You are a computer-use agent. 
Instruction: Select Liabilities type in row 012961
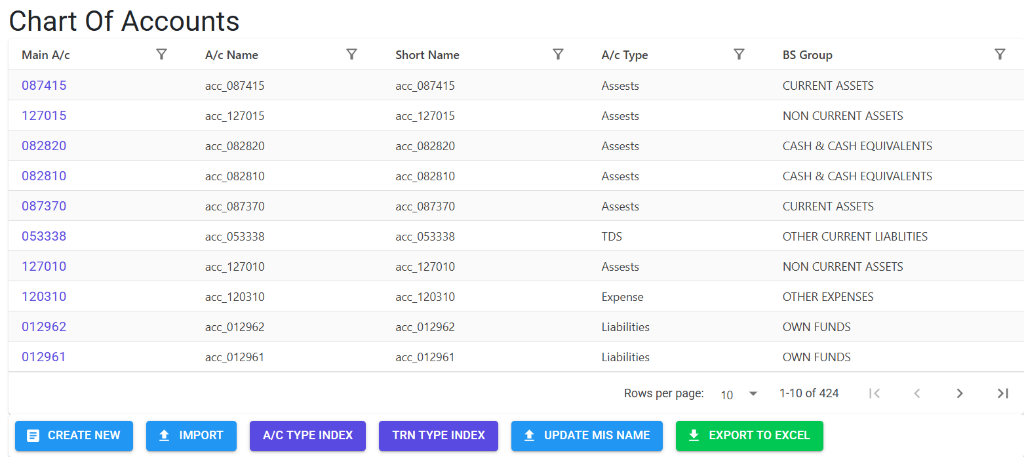(x=625, y=357)
